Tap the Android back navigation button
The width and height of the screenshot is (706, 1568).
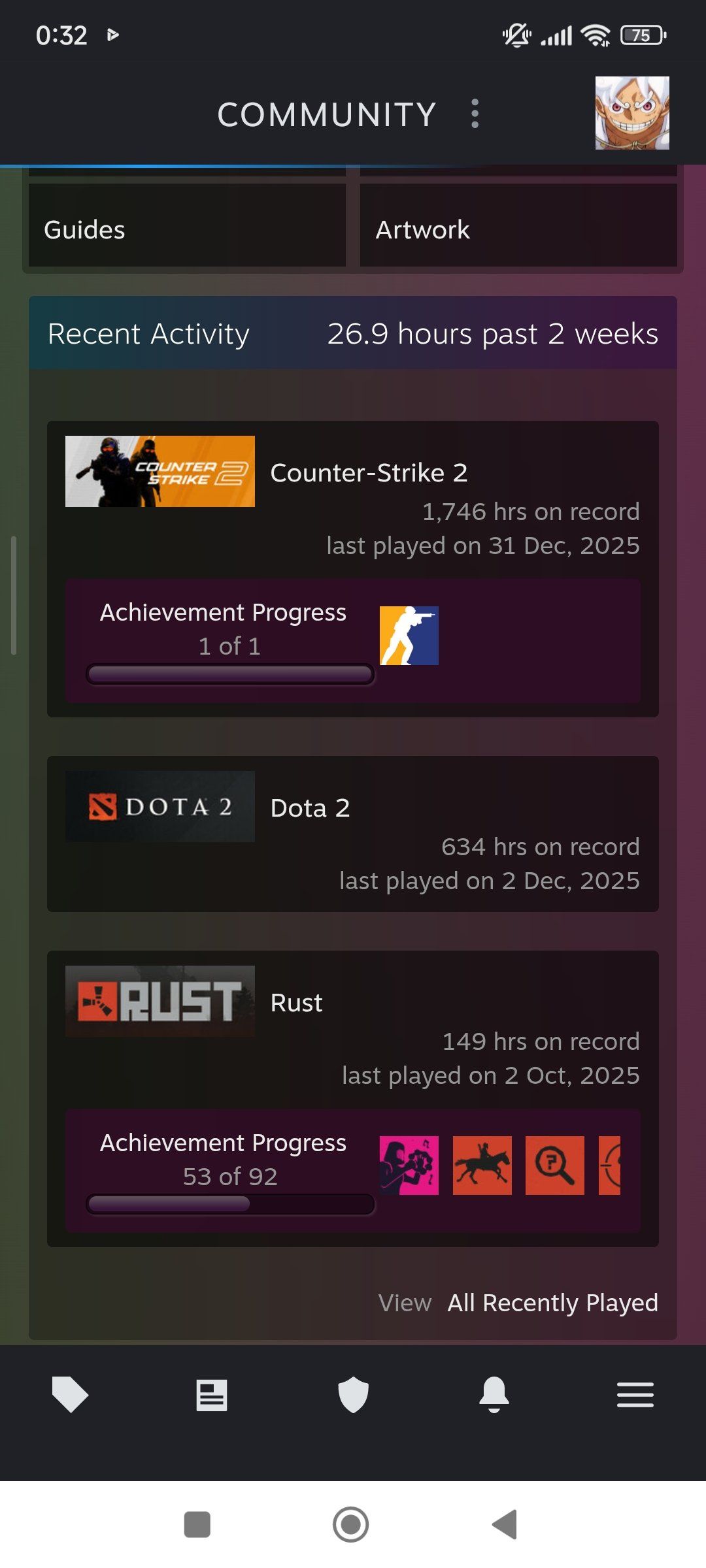tap(505, 1525)
